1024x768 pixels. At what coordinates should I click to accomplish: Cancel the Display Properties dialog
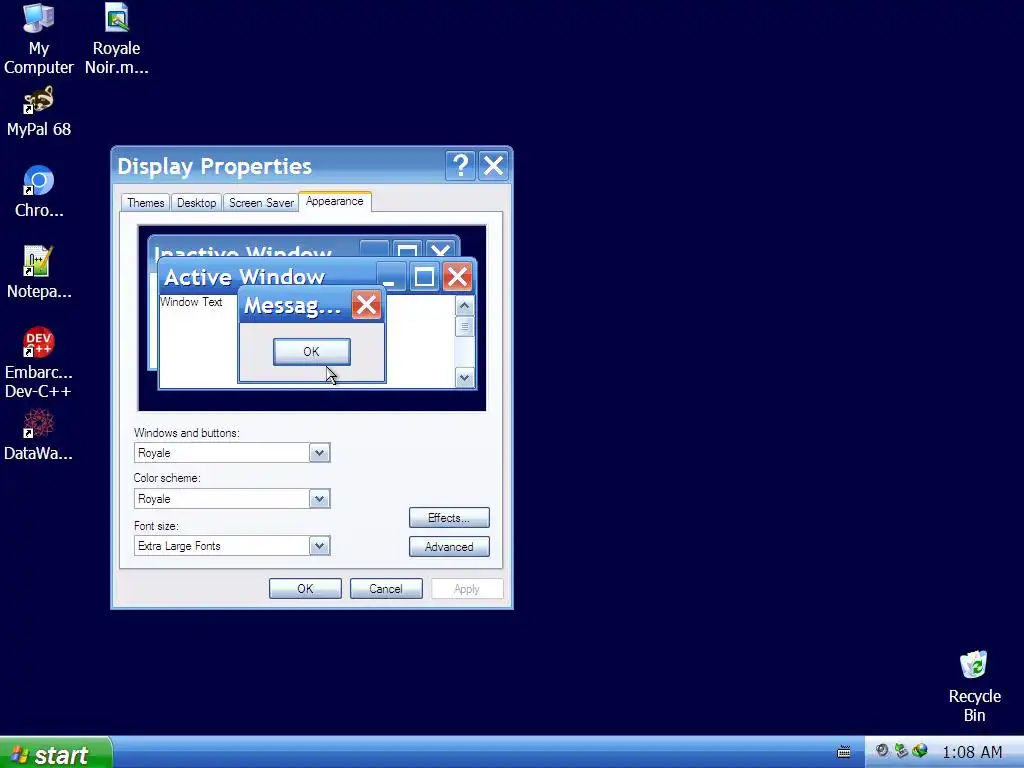click(x=386, y=588)
